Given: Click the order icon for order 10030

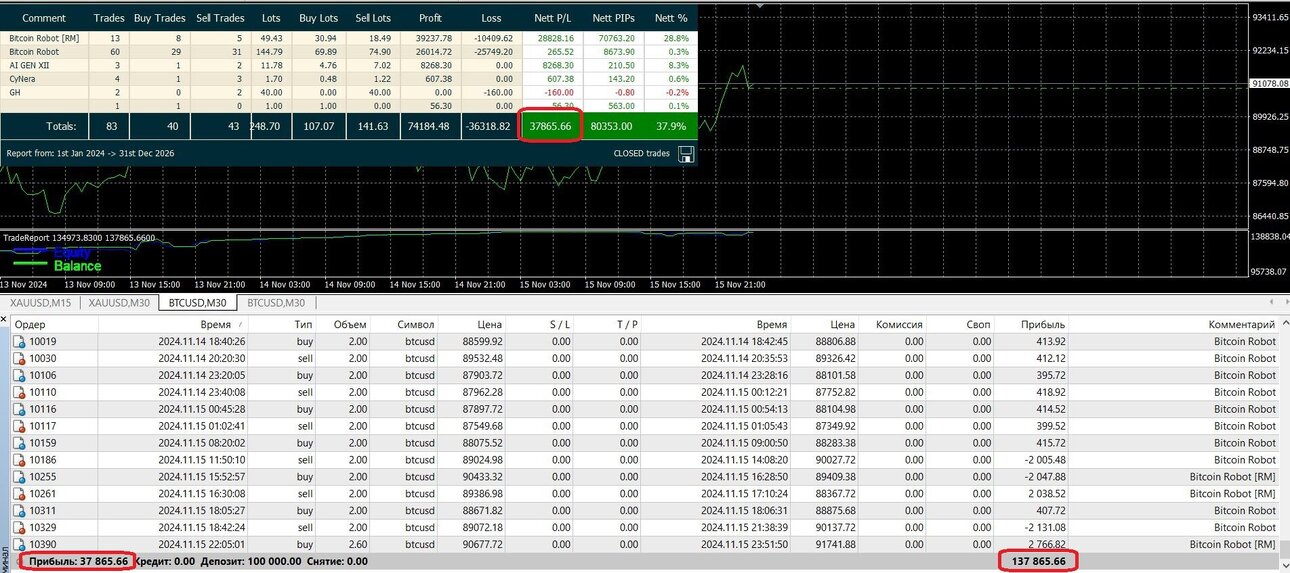Looking at the screenshot, I should (19, 358).
